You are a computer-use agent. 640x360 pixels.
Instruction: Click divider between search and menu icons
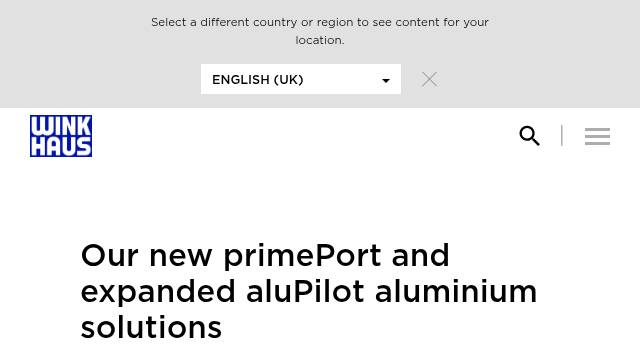562,136
